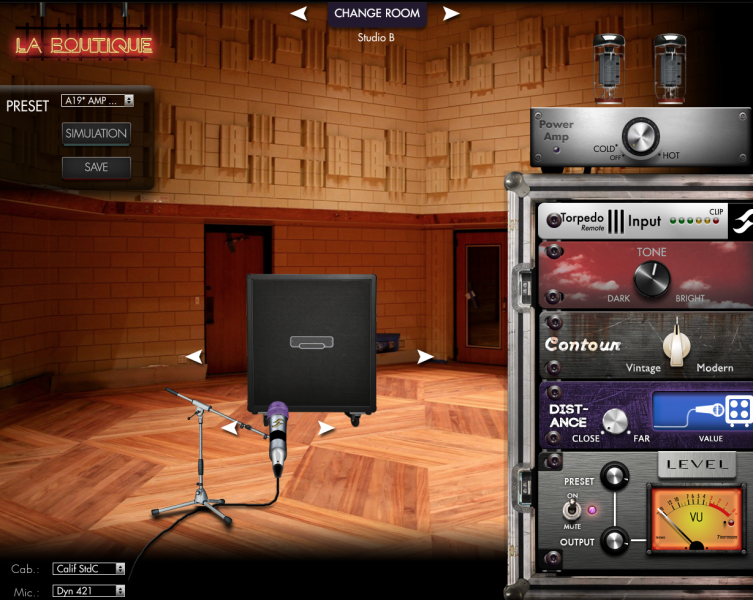Image resolution: width=753 pixels, height=600 pixels.
Task: Click the Contour Vintage/Modern knob
Action: (677, 344)
